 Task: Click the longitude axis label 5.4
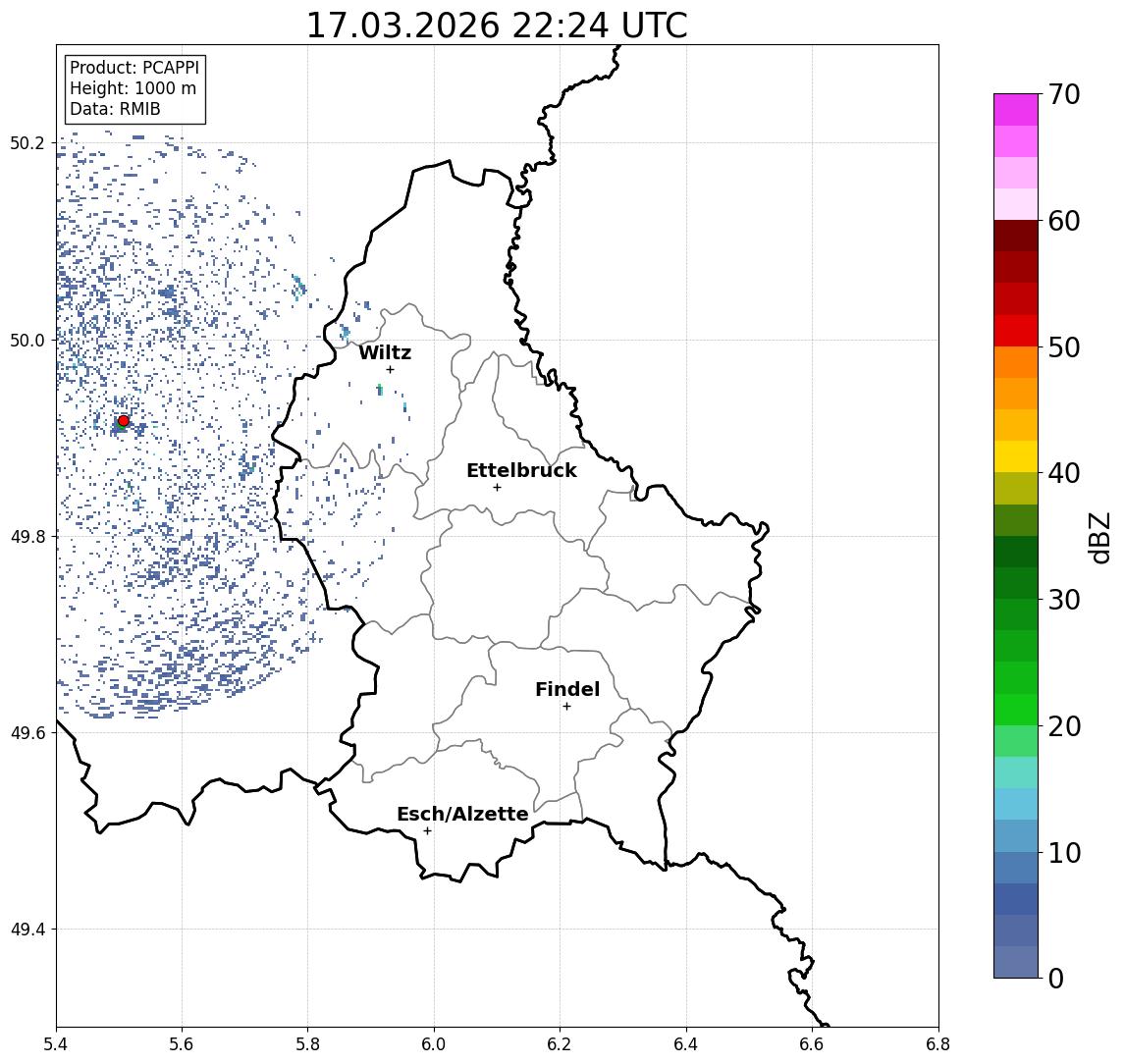click(x=56, y=1044)
